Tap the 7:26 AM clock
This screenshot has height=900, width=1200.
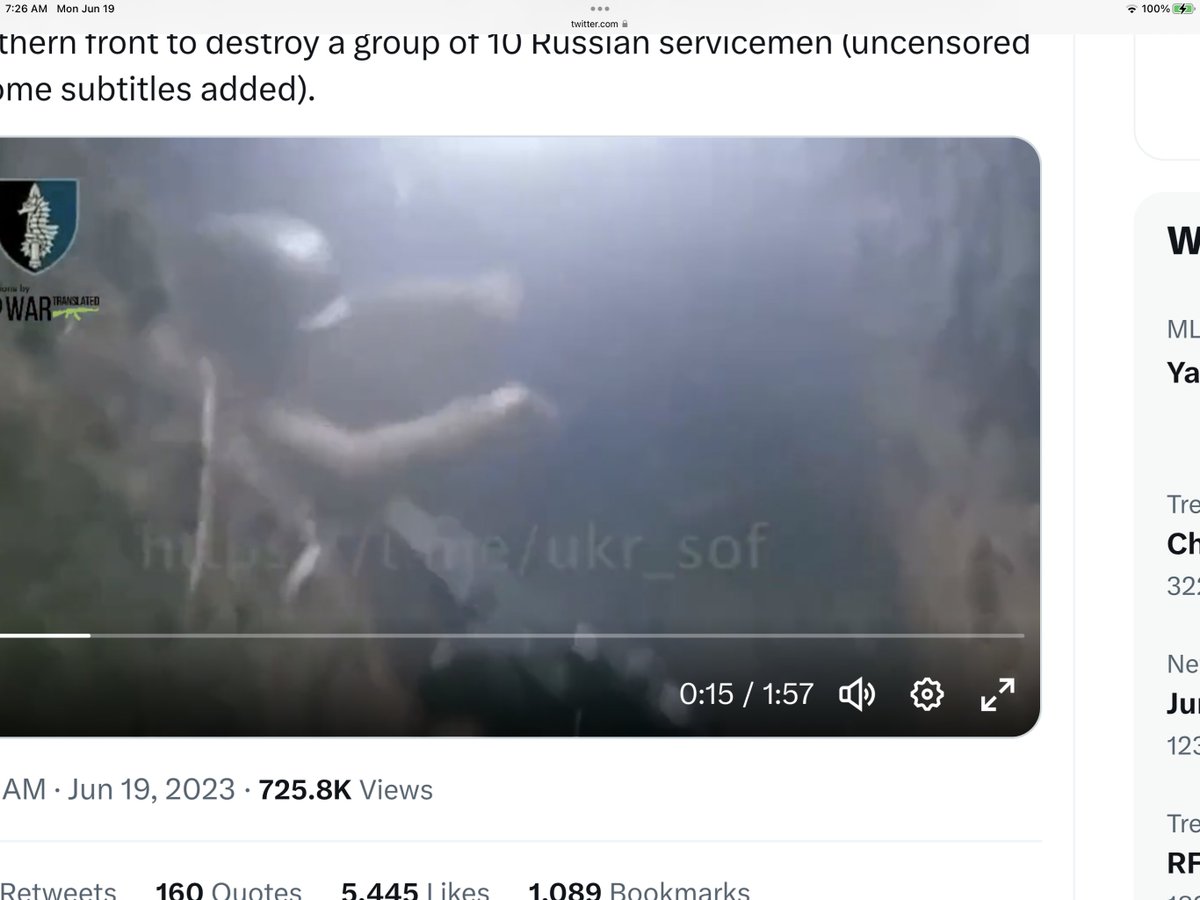click(x=25, y=9)
